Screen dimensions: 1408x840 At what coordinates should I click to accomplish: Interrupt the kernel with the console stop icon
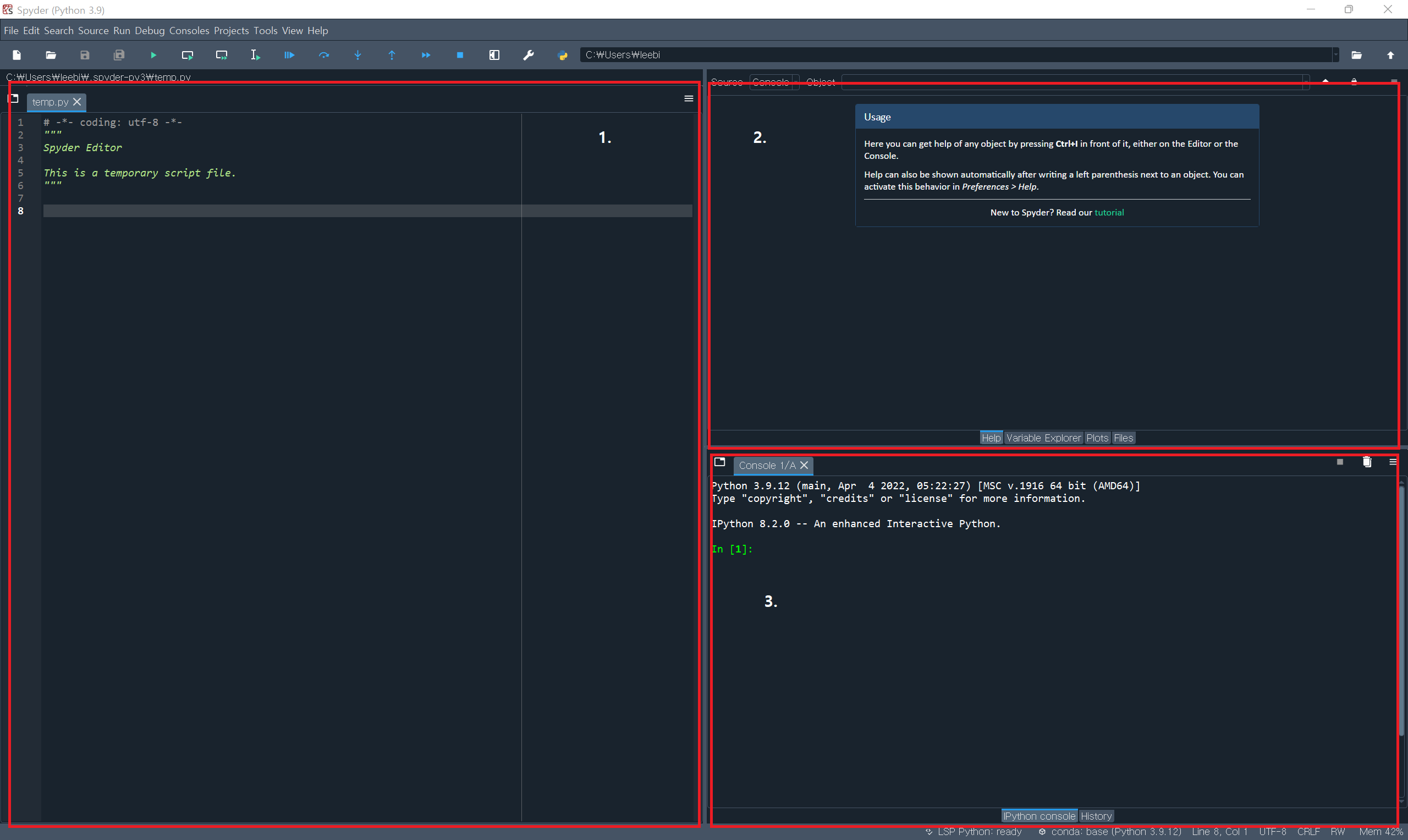pyautogui.click(x=1339, y=462)
